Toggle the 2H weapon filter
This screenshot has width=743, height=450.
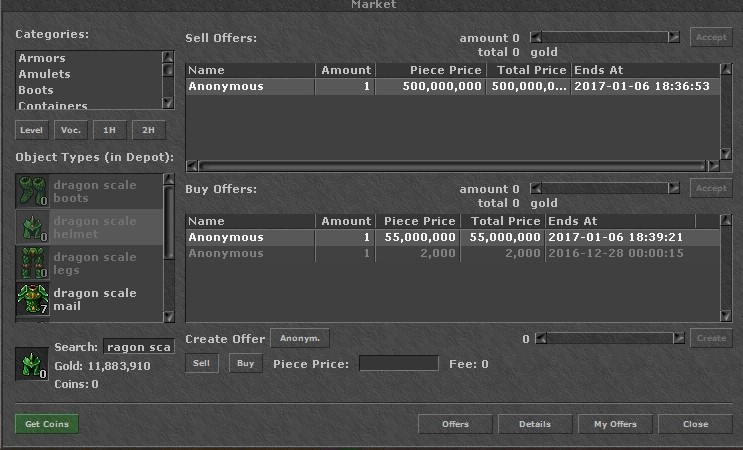tap(147, 130)
